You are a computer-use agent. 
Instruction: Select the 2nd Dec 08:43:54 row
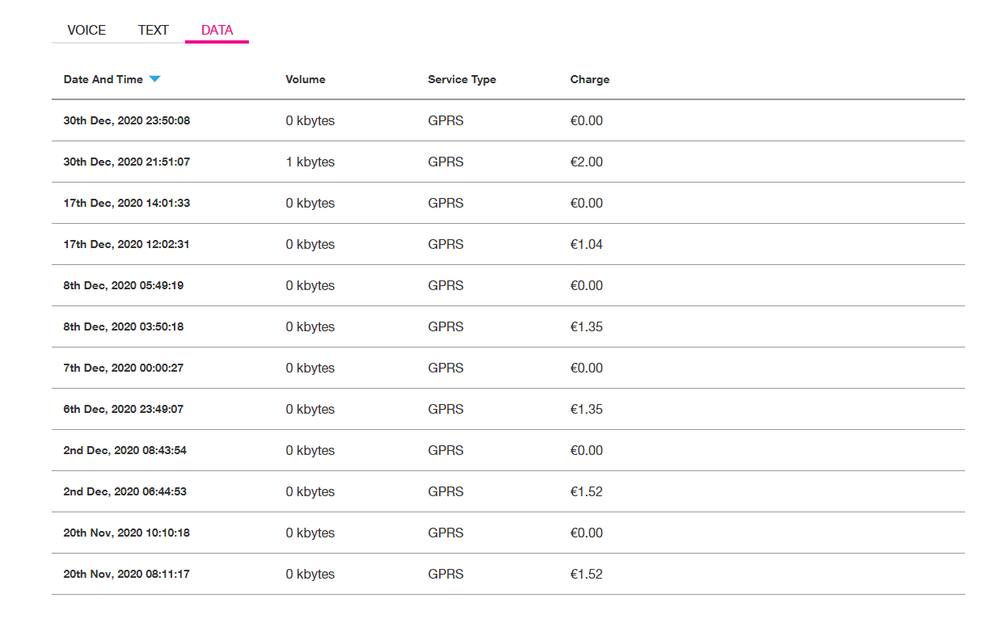click(x=124, y=450)
